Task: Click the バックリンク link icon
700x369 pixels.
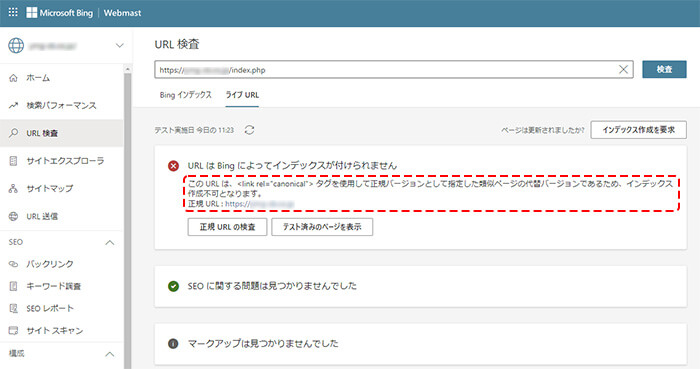Action: [x=13, y=264]
